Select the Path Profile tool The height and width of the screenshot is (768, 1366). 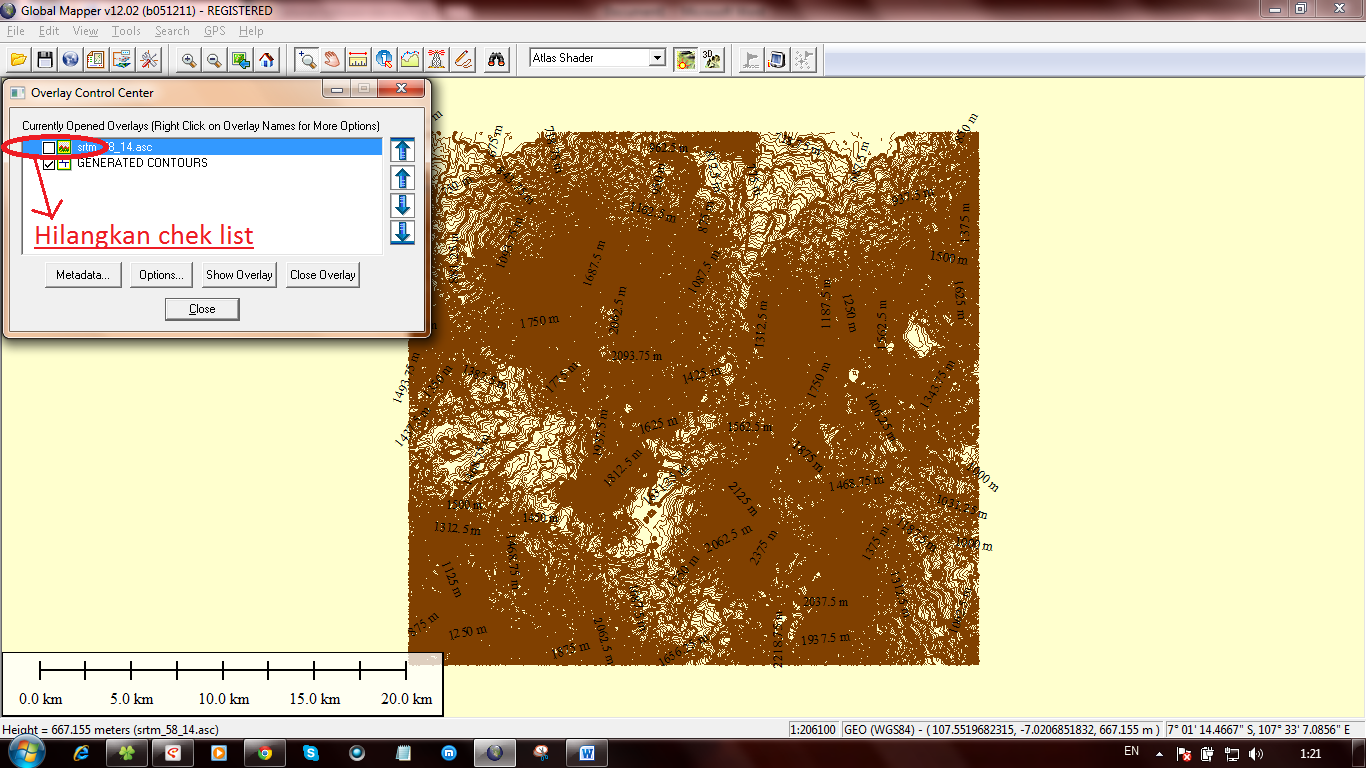410,60
